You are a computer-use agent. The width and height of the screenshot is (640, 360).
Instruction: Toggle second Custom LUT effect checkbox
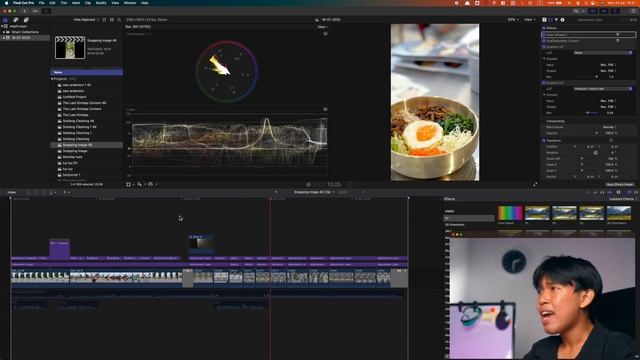(x=544, y=83)
